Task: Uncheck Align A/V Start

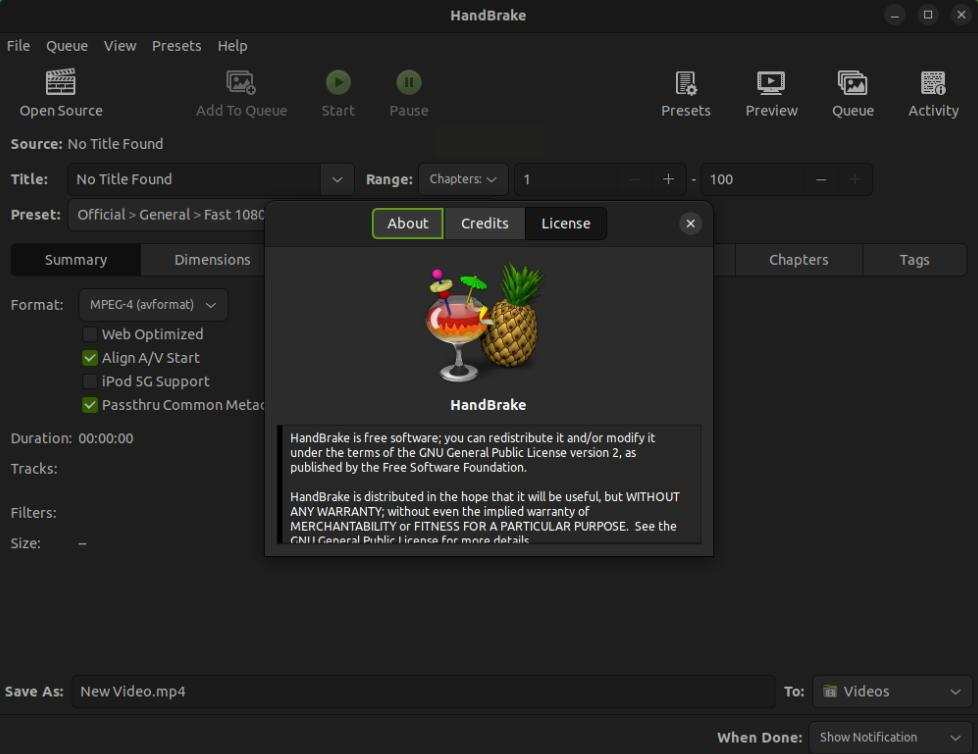Action: pos(90,358)
